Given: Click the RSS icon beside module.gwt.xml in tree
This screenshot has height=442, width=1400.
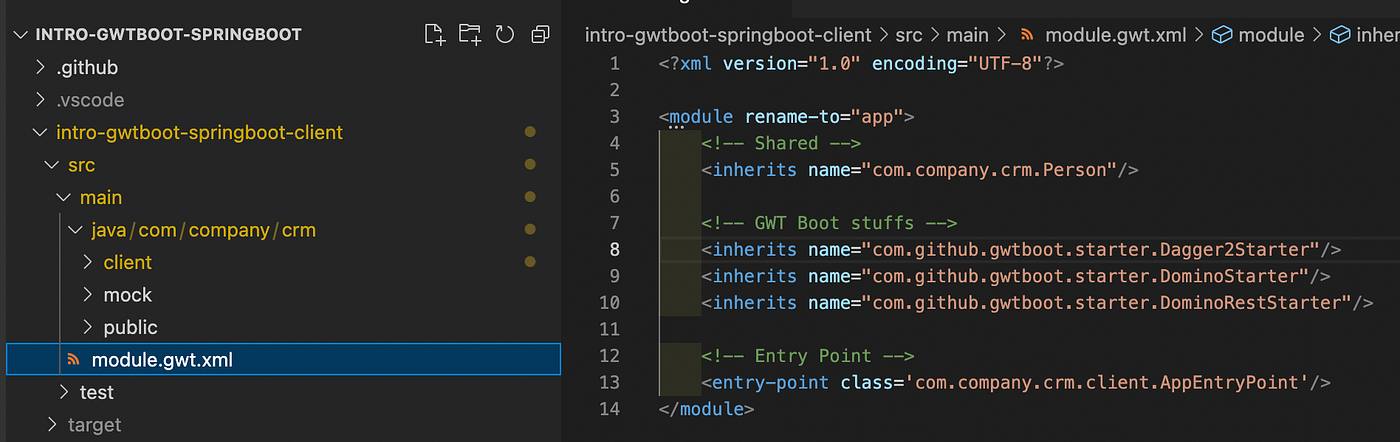Looking at the screenshot, I should [x=72, y=360].
